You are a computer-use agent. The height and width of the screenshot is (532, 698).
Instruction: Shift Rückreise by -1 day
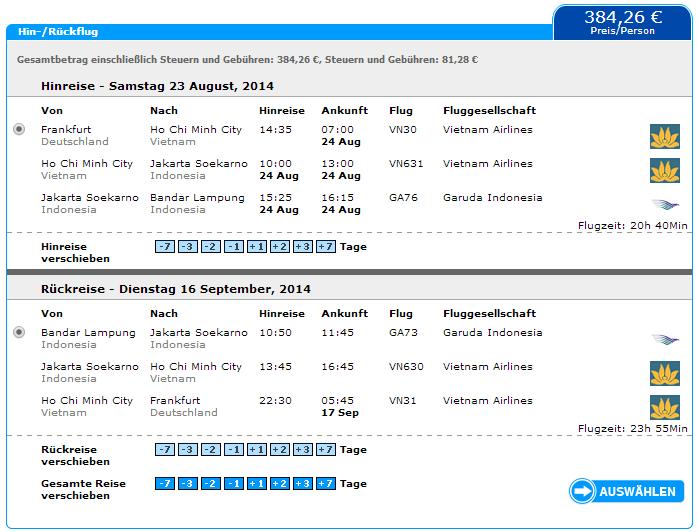coord(234,450)
